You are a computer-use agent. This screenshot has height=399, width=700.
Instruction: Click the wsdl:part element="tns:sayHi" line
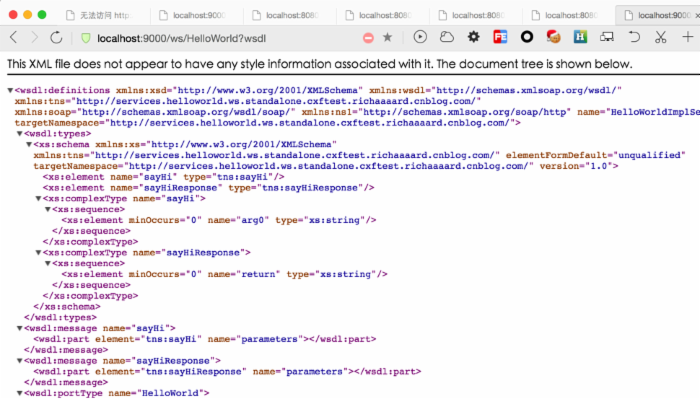(x=204, y=339)
